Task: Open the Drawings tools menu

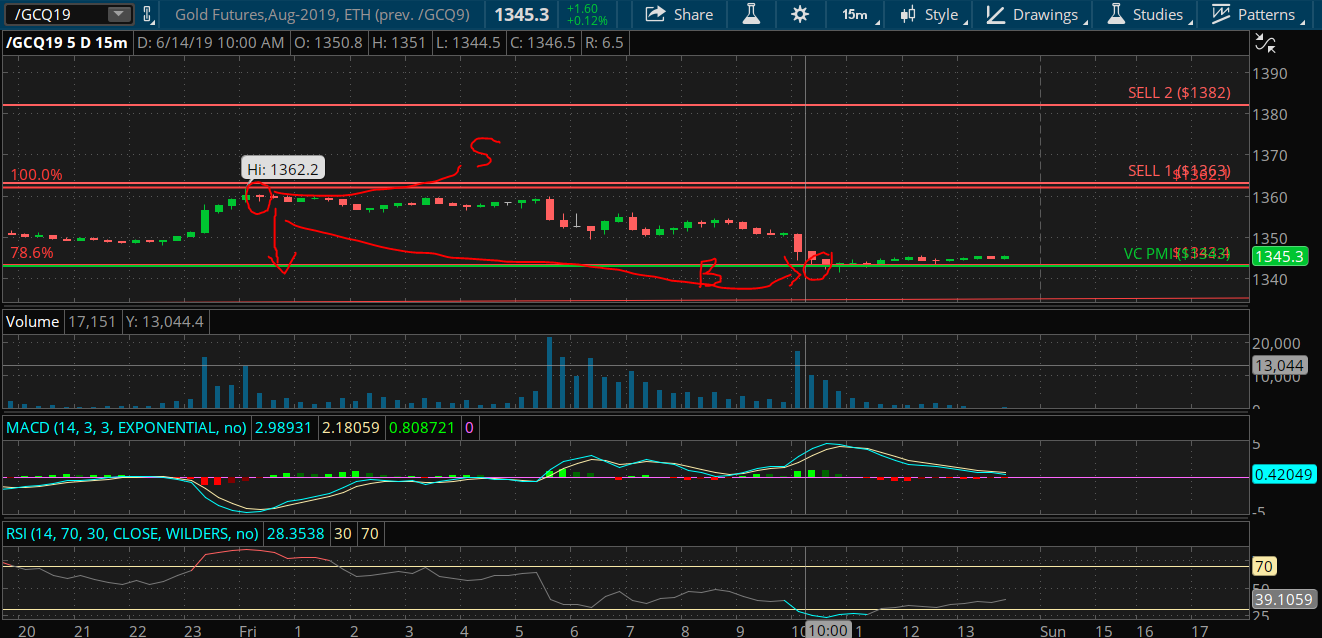Action: pyautogui.click(x=1036, y=15)
